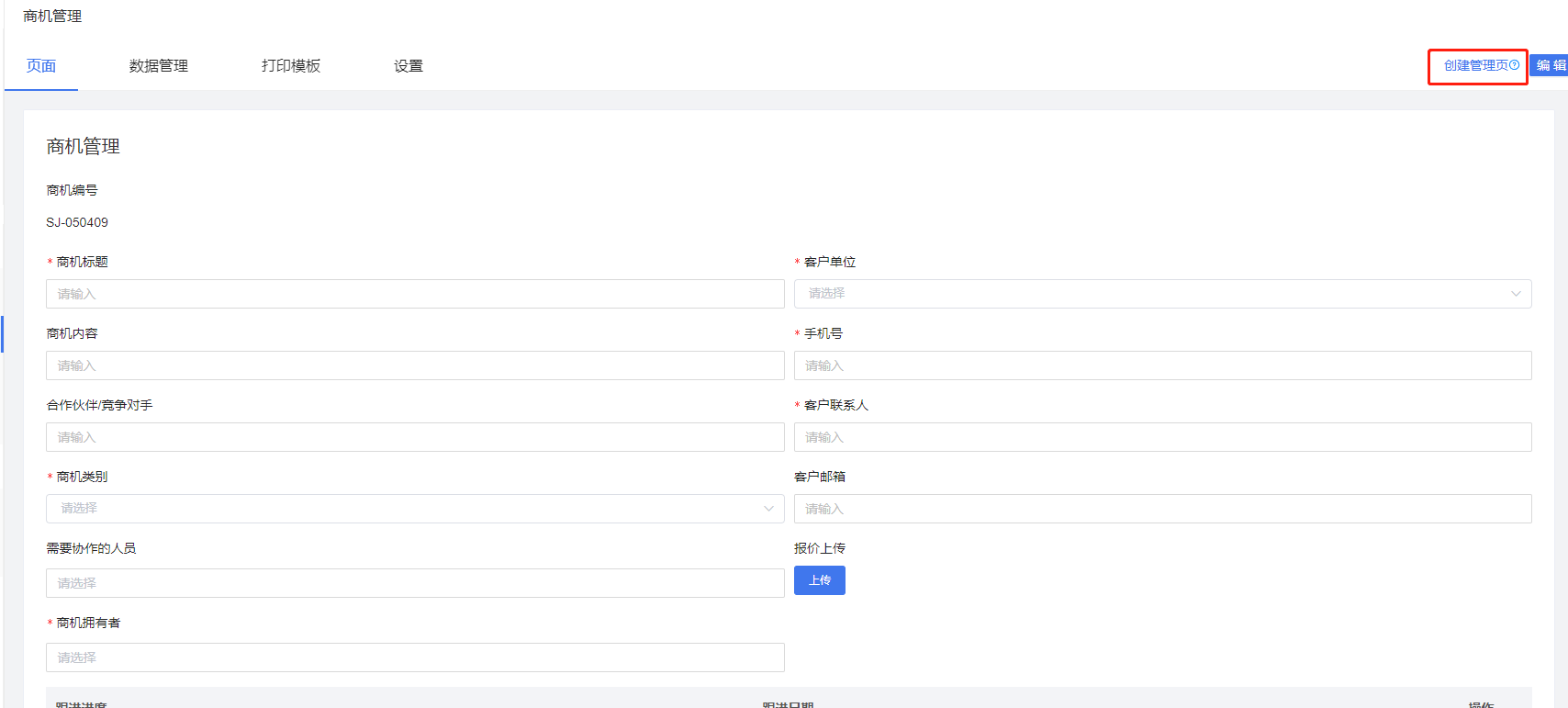The height and width of the screenshot is (708, 1568).
Task: Expand the 客户单位 dropdown arrow
Action: (1516, 294)
